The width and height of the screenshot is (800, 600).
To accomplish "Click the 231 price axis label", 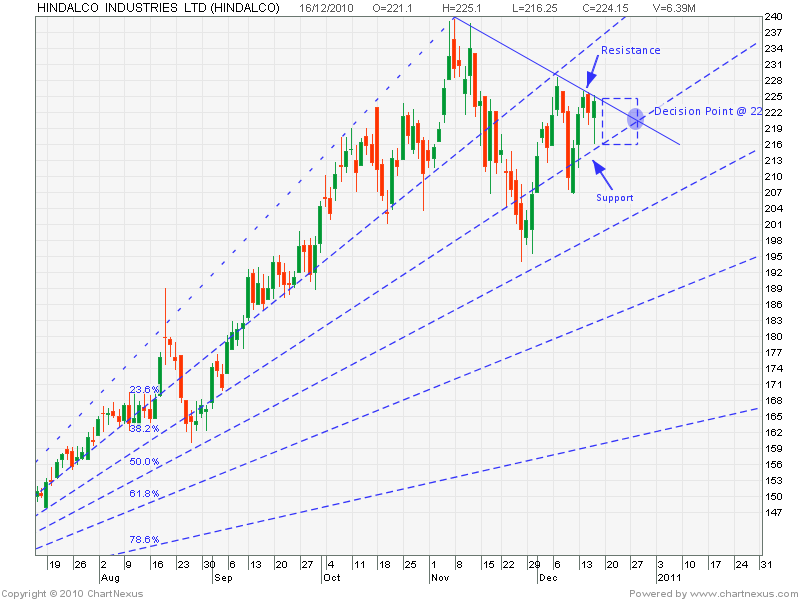I will pyautogui.click(x=773, y=65).
